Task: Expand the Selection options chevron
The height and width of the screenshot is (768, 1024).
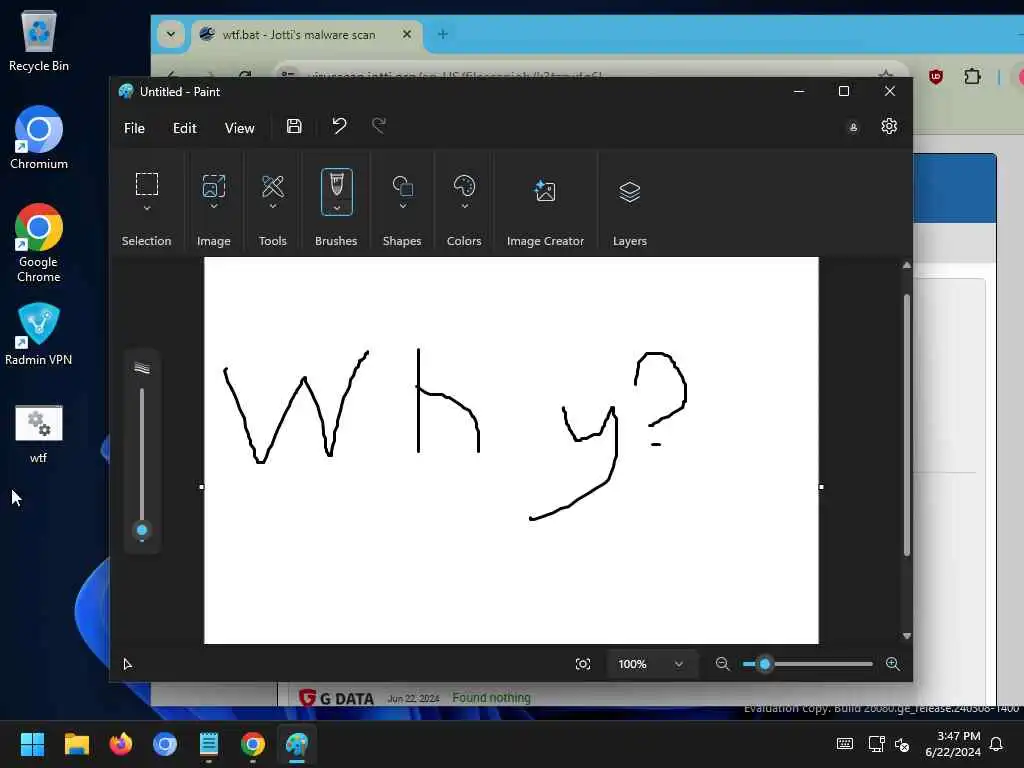Action: coord(146,208)
